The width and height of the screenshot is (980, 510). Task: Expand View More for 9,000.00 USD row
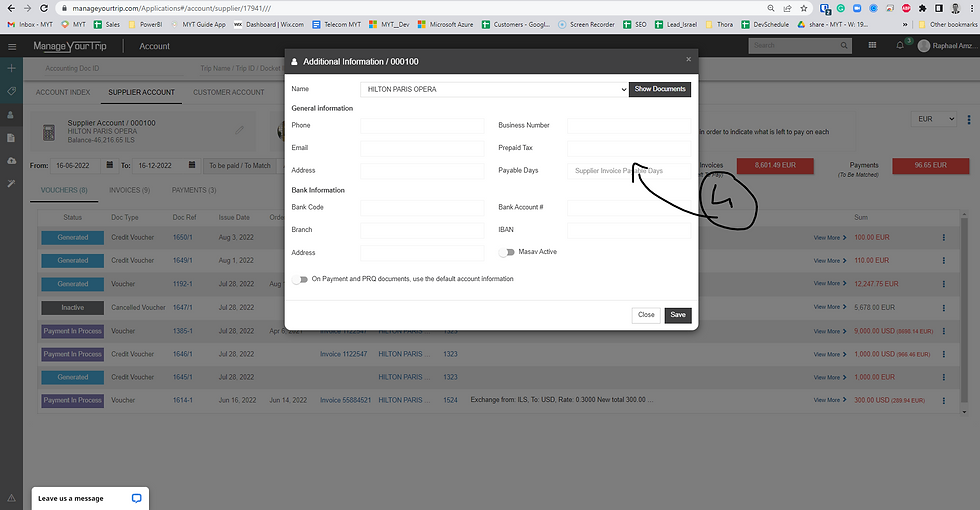(829, 331)
